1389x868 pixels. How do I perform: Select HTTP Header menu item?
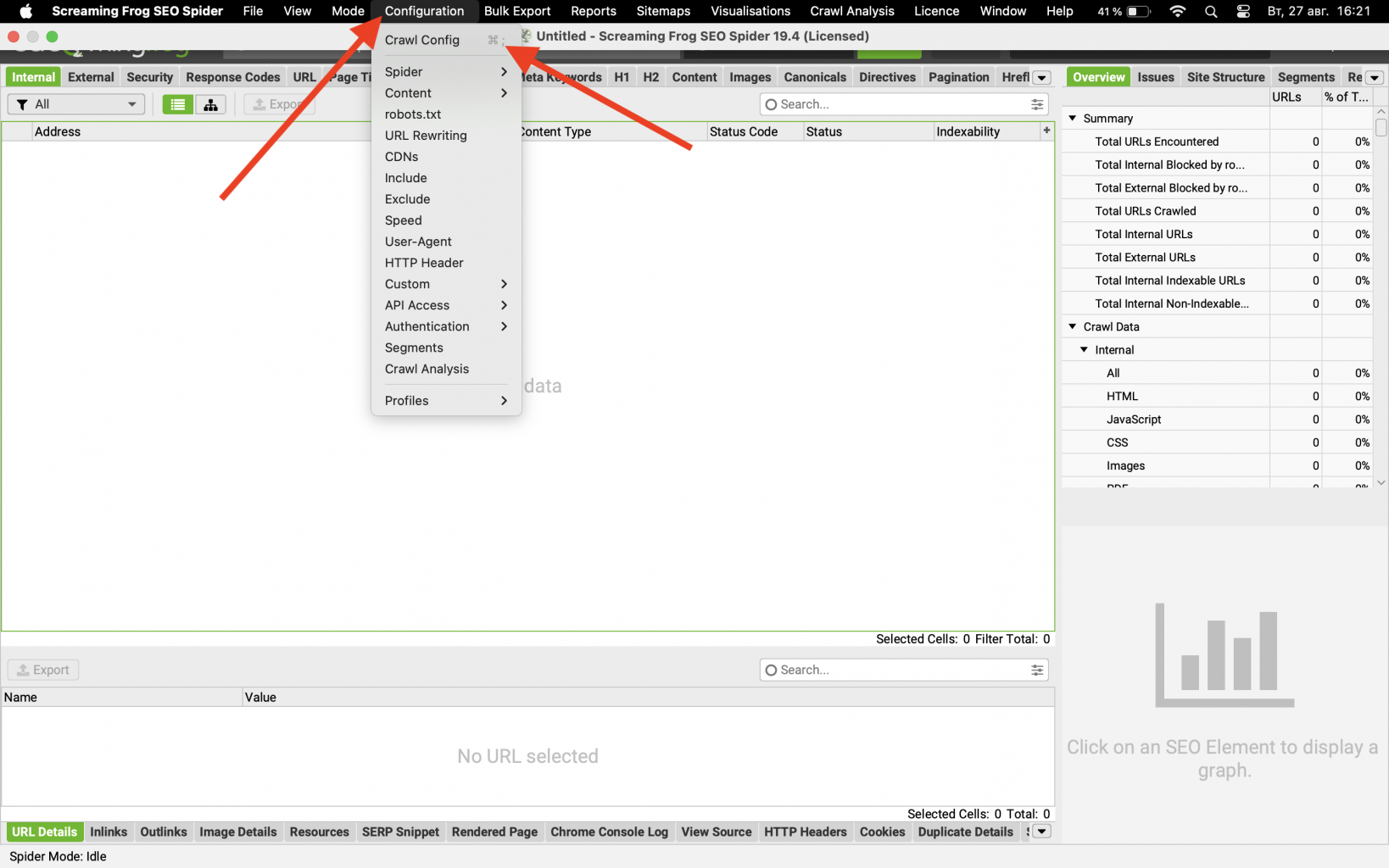pos(446,263)
